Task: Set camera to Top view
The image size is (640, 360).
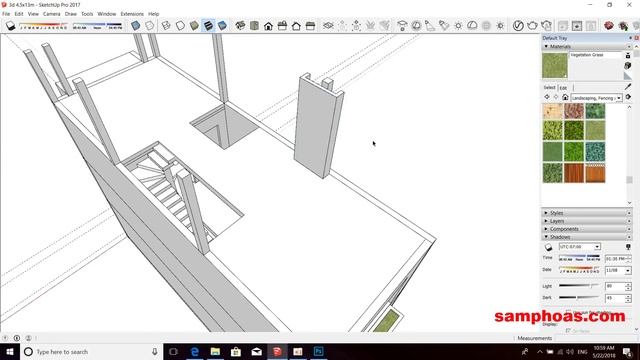Action: click(254, 26)
